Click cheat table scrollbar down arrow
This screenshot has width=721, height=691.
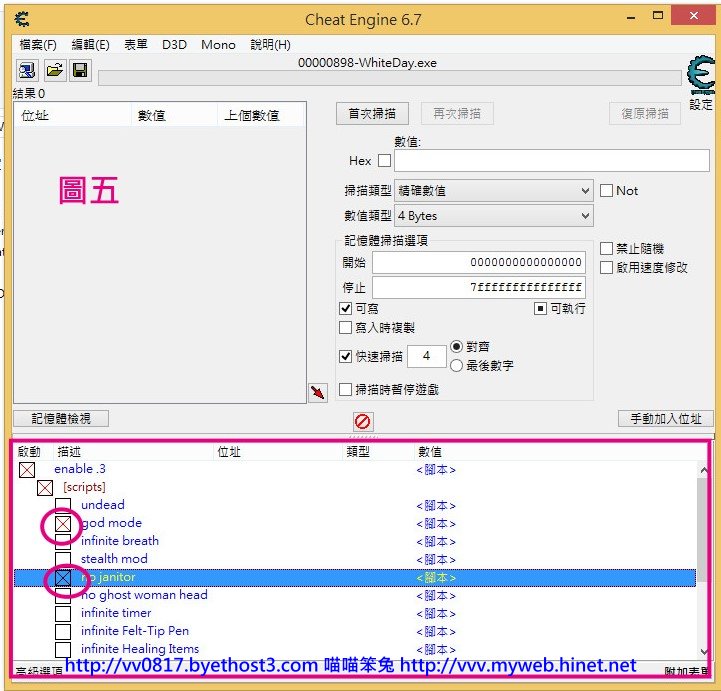tap(703, 651)
